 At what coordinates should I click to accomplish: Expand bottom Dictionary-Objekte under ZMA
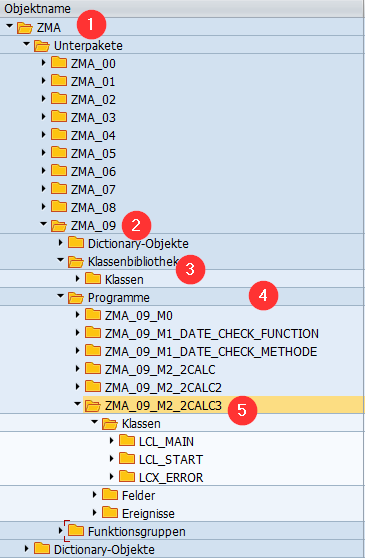pos(26,548)
